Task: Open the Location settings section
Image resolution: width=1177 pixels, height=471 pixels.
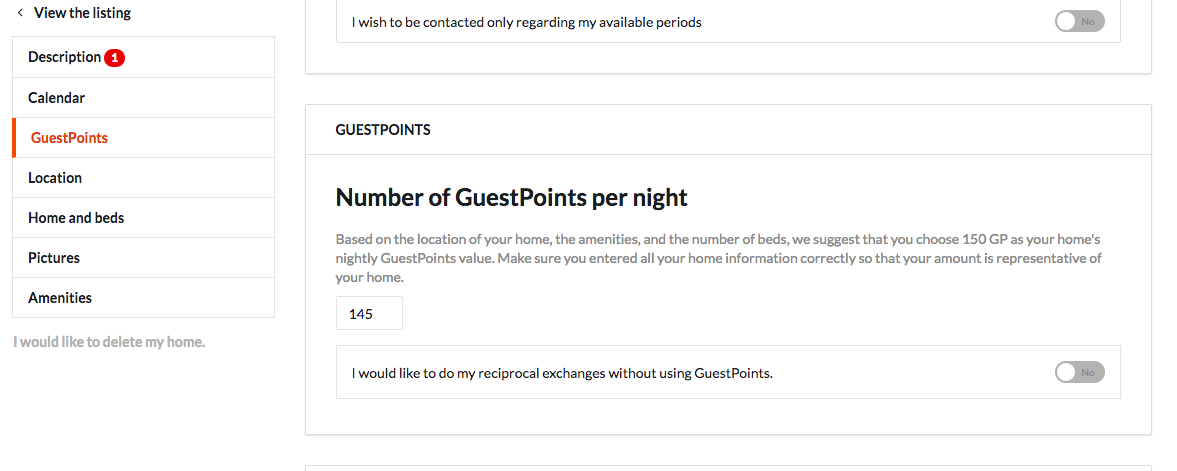Action: click(143, 178)
